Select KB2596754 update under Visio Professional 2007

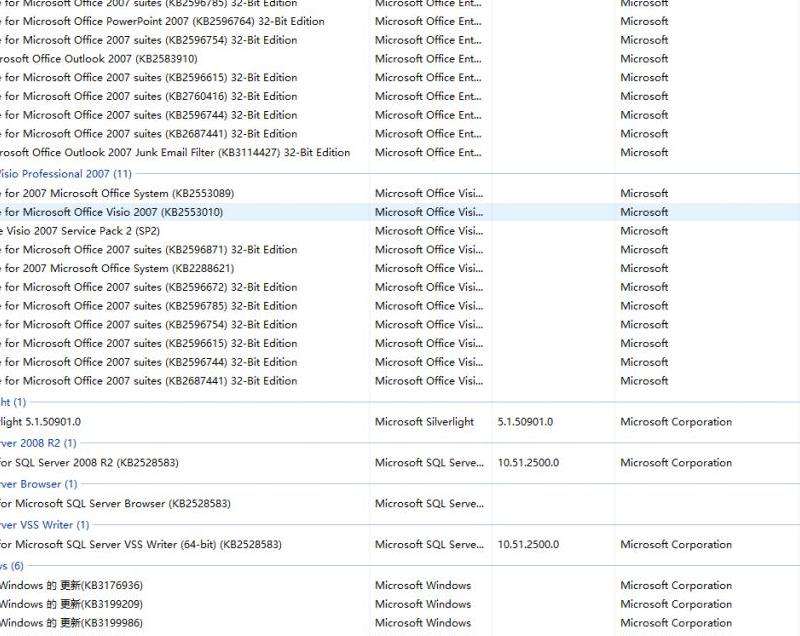(148, 325)
